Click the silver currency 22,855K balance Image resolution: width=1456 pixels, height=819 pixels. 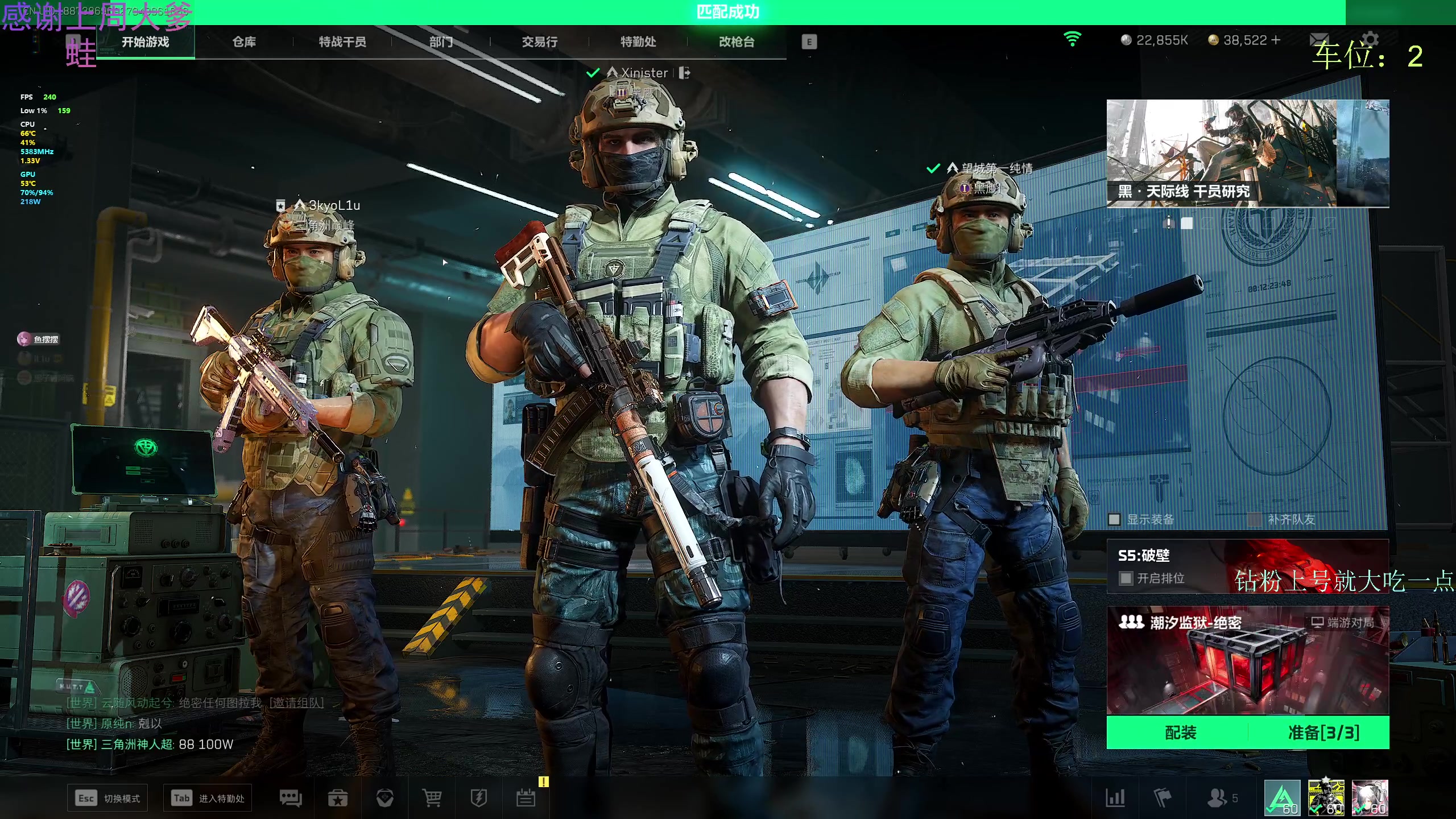pyautogui.click(x=1154, y=40)
